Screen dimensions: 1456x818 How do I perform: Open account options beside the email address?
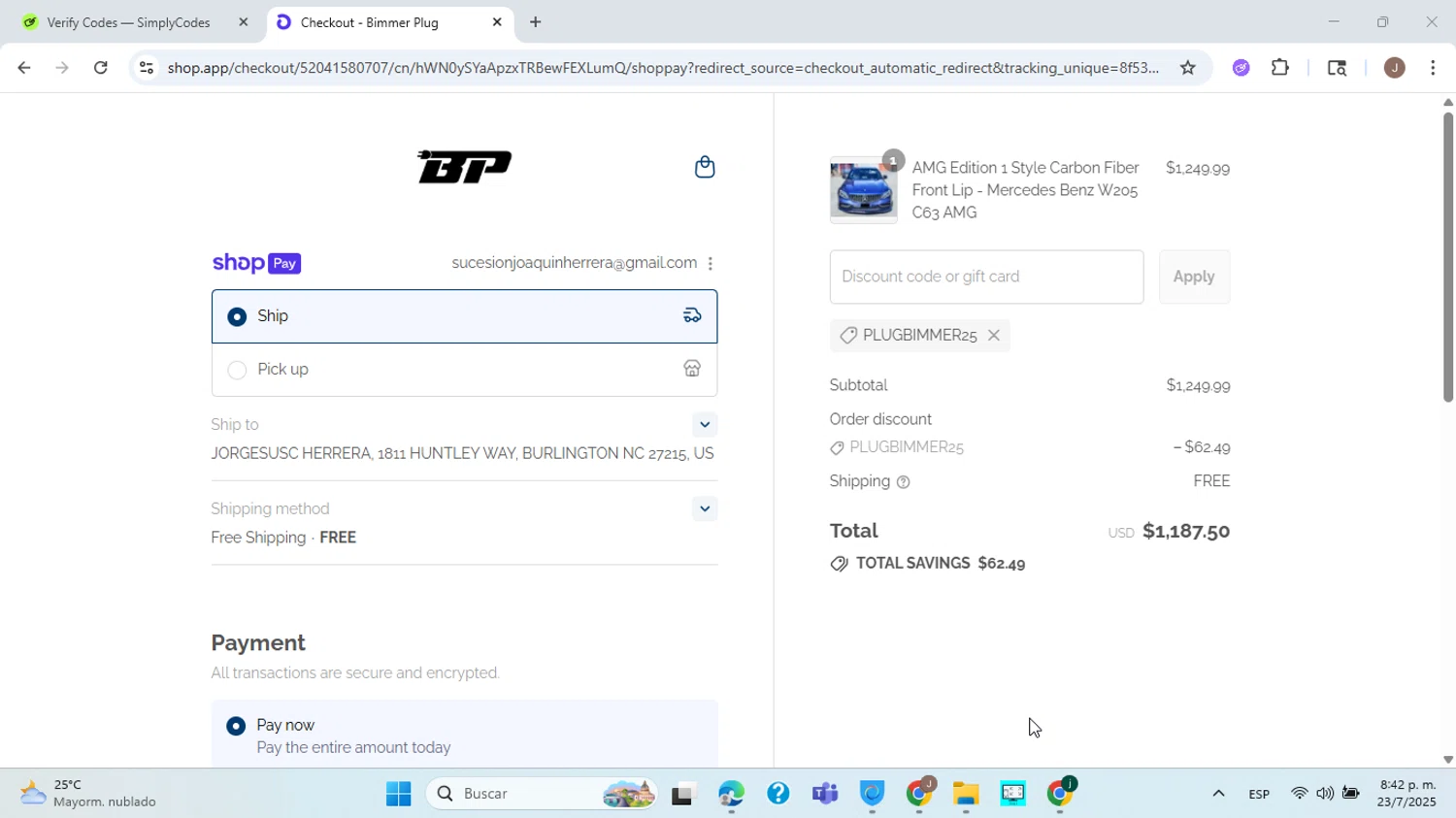click(x=711, y=264)
